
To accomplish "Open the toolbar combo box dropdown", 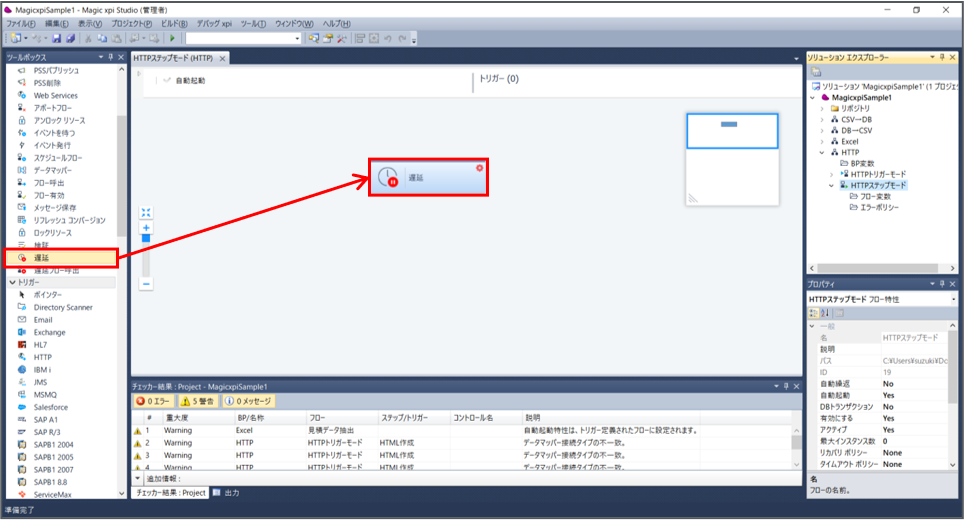I will 297,38.
